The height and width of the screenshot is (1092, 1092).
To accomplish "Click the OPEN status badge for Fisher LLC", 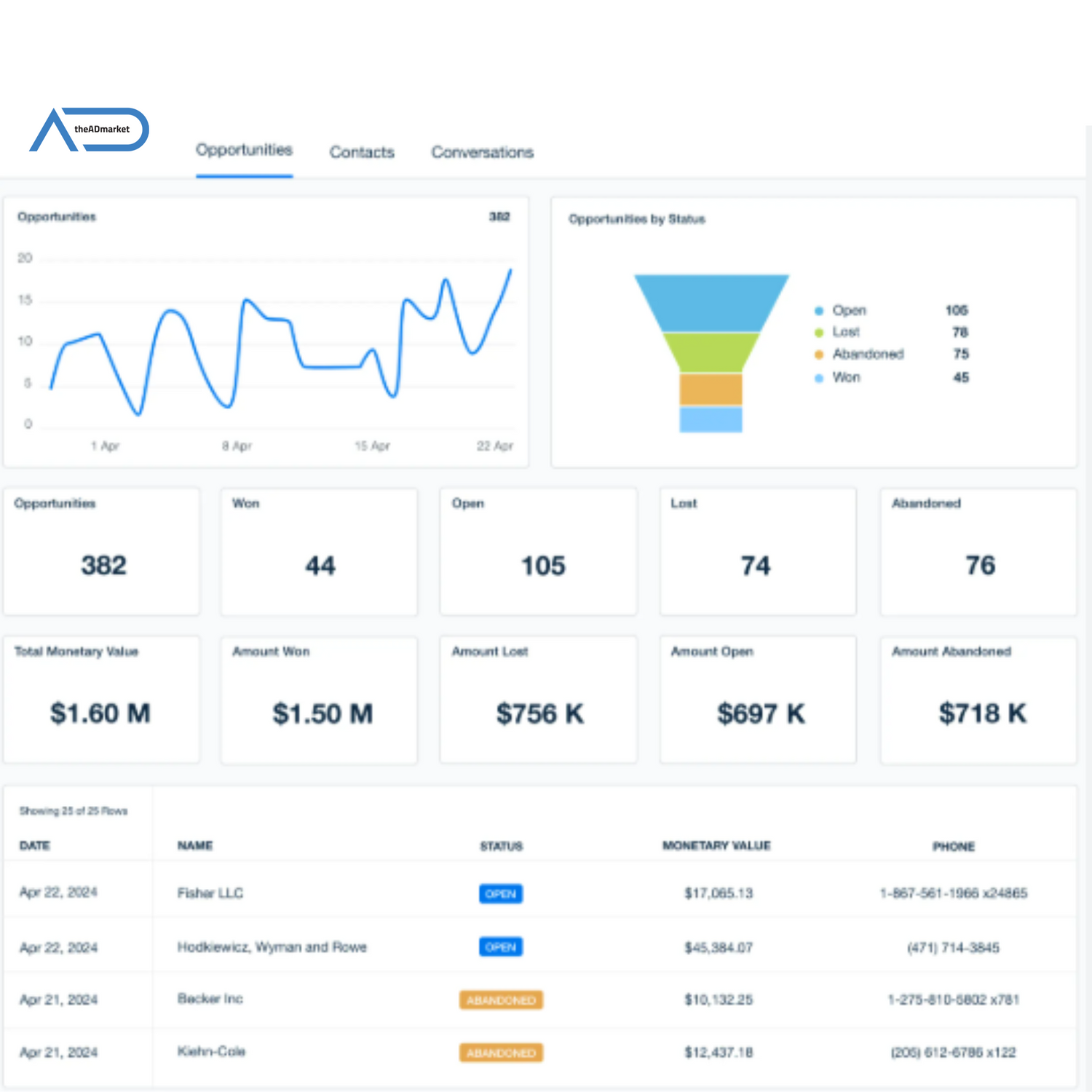I will point(501,893).
